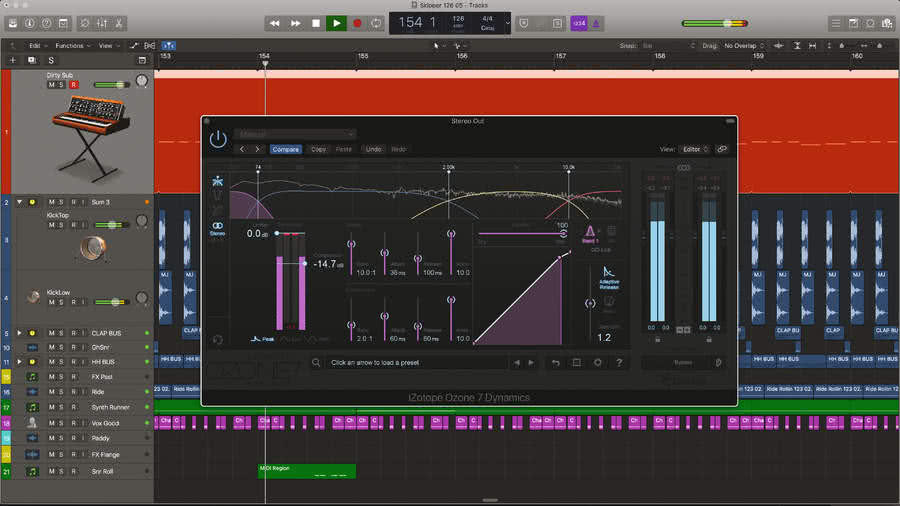Click the Undo button in plugin header
This screenshot has width=900, height=506.
374,149
